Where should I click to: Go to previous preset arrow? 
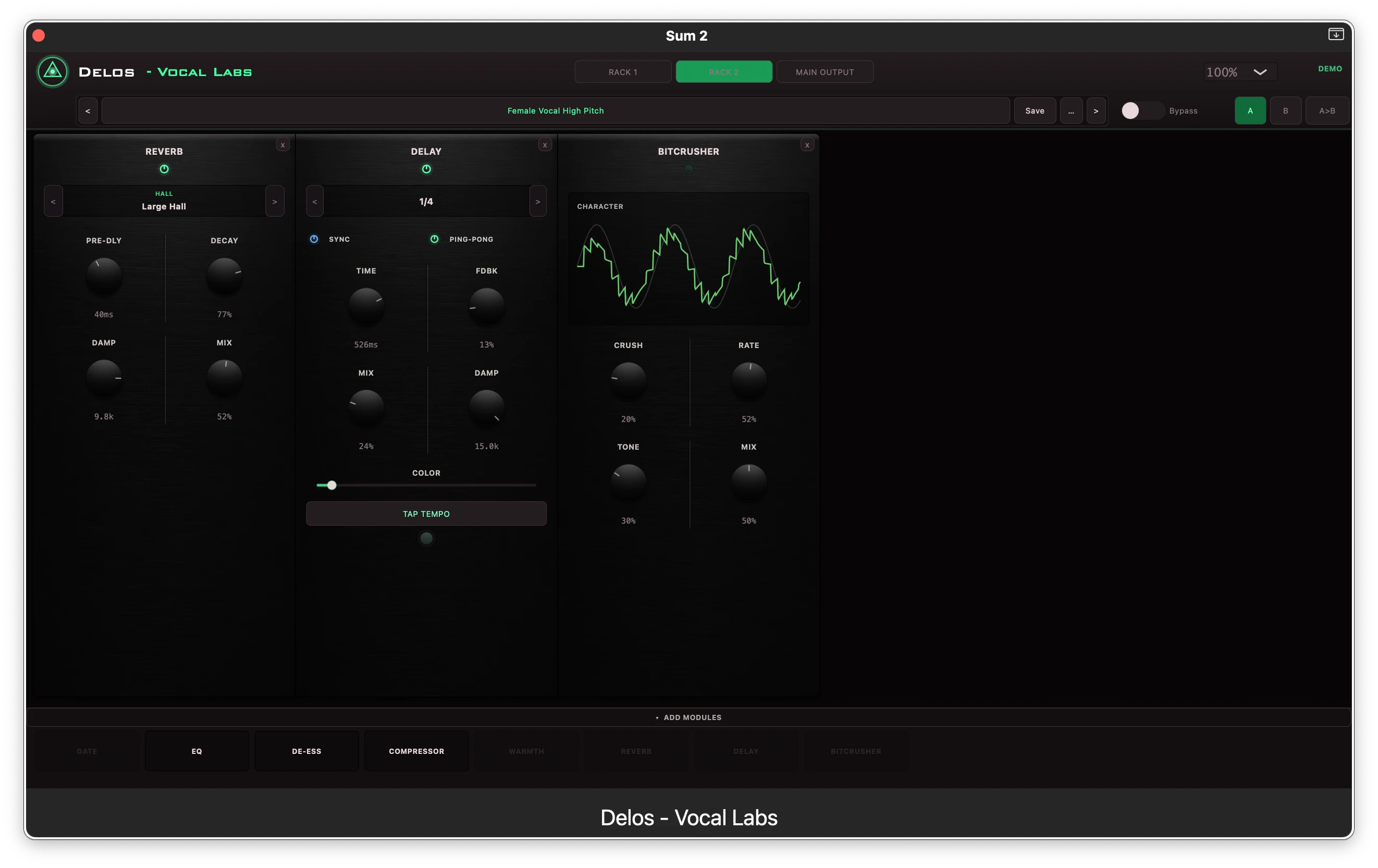(x=88, y=110)
